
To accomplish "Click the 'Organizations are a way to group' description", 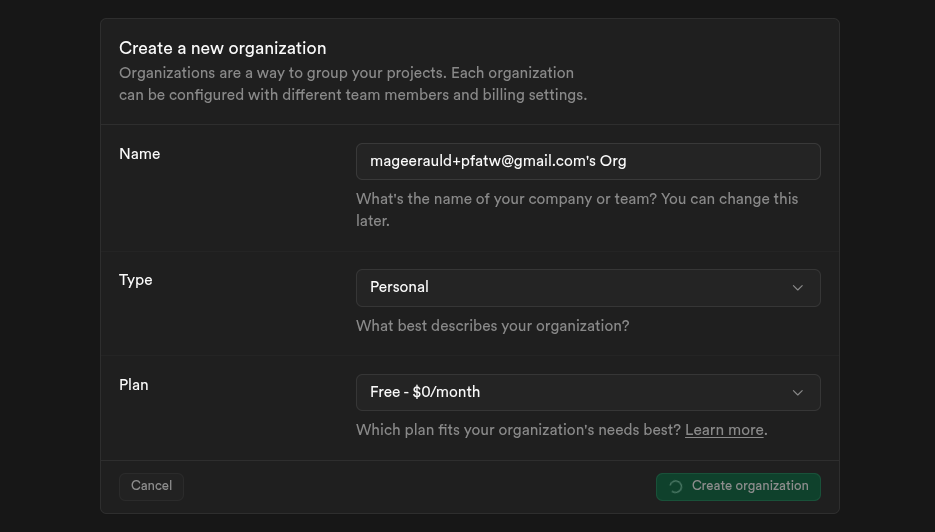I will [x=346, y=73].
